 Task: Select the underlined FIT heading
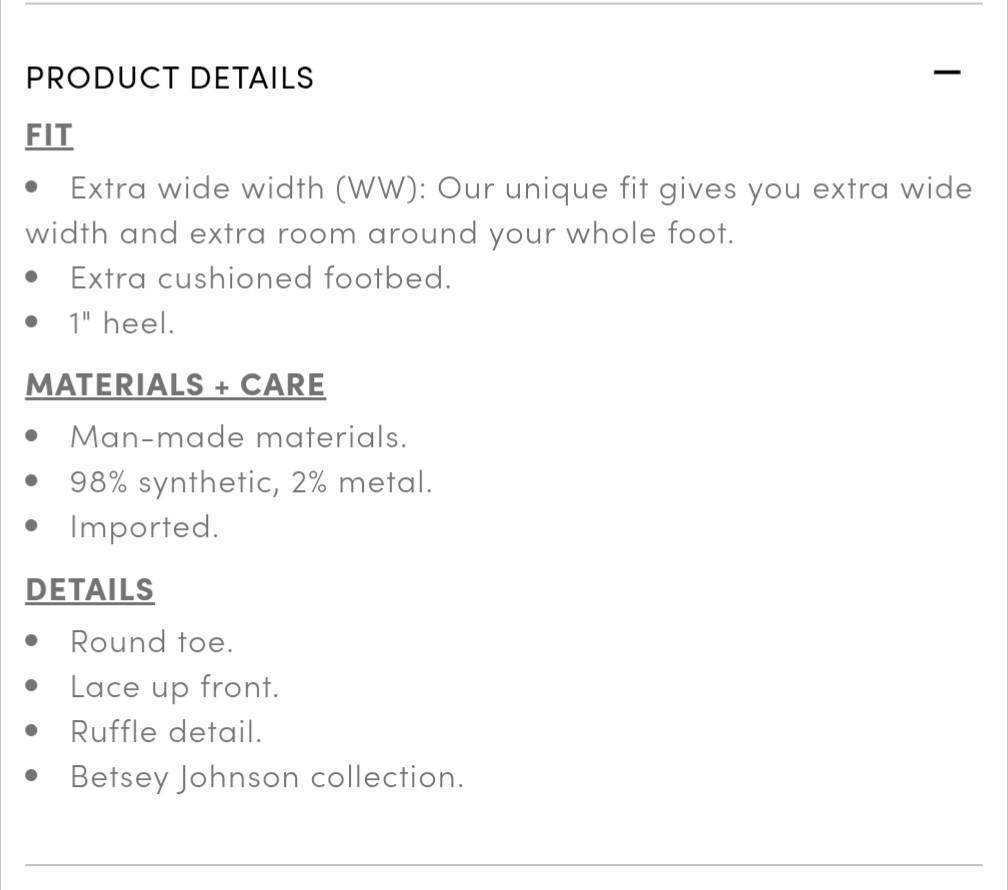pos(49,135)
